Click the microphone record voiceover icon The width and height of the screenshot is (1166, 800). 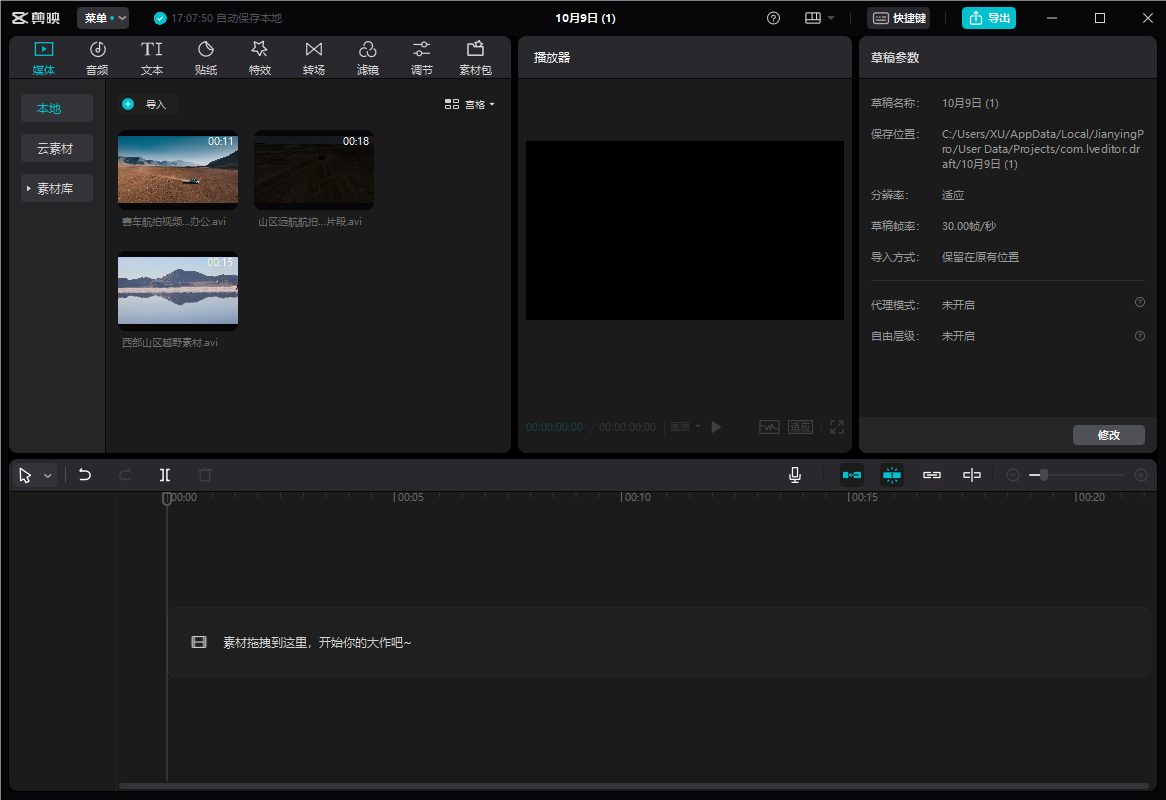795,475
